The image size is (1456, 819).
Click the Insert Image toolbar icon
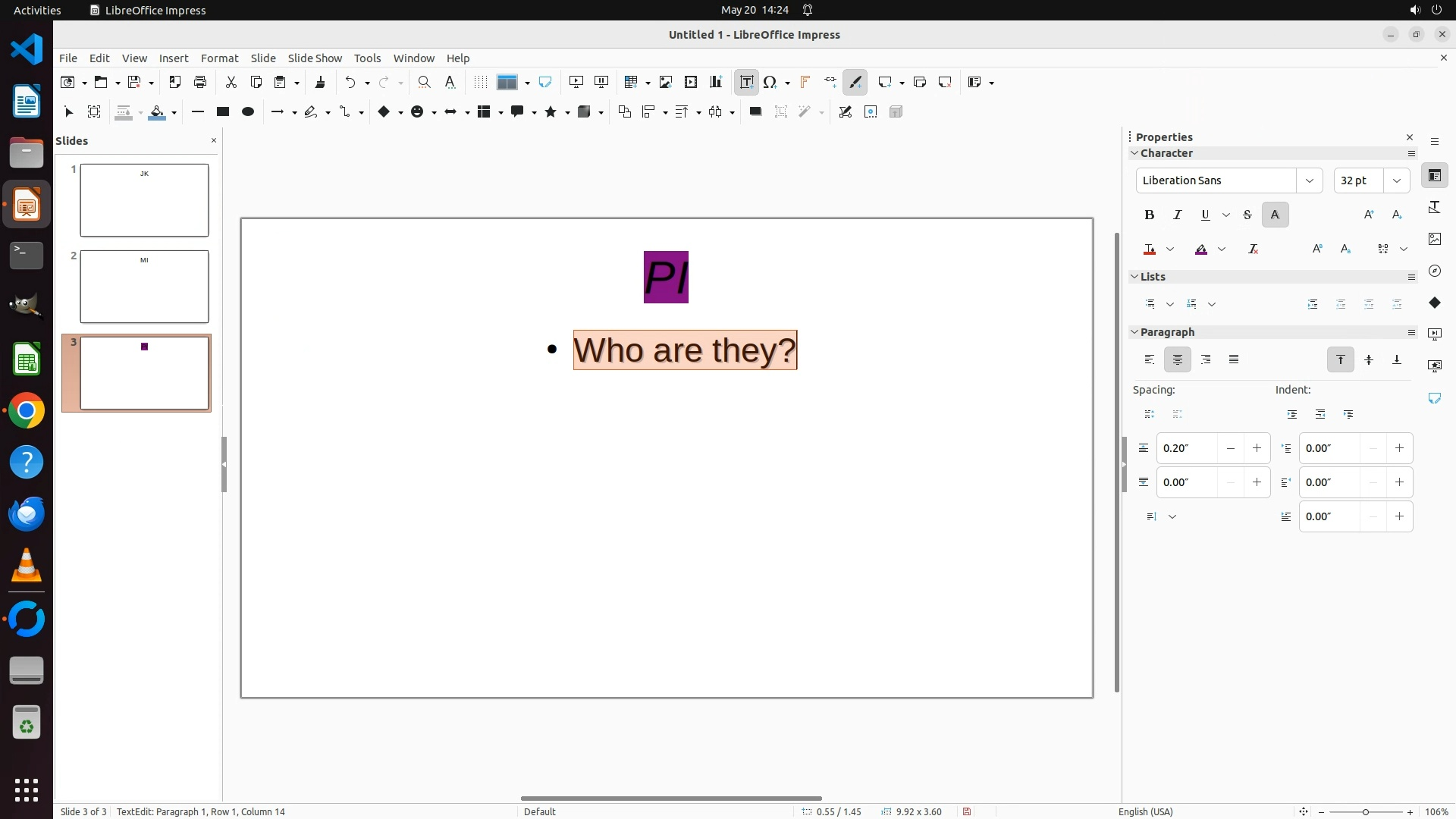point(666,82)
